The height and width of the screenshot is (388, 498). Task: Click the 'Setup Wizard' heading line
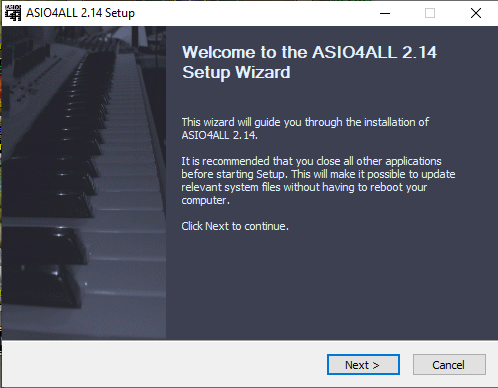point(236,73)
